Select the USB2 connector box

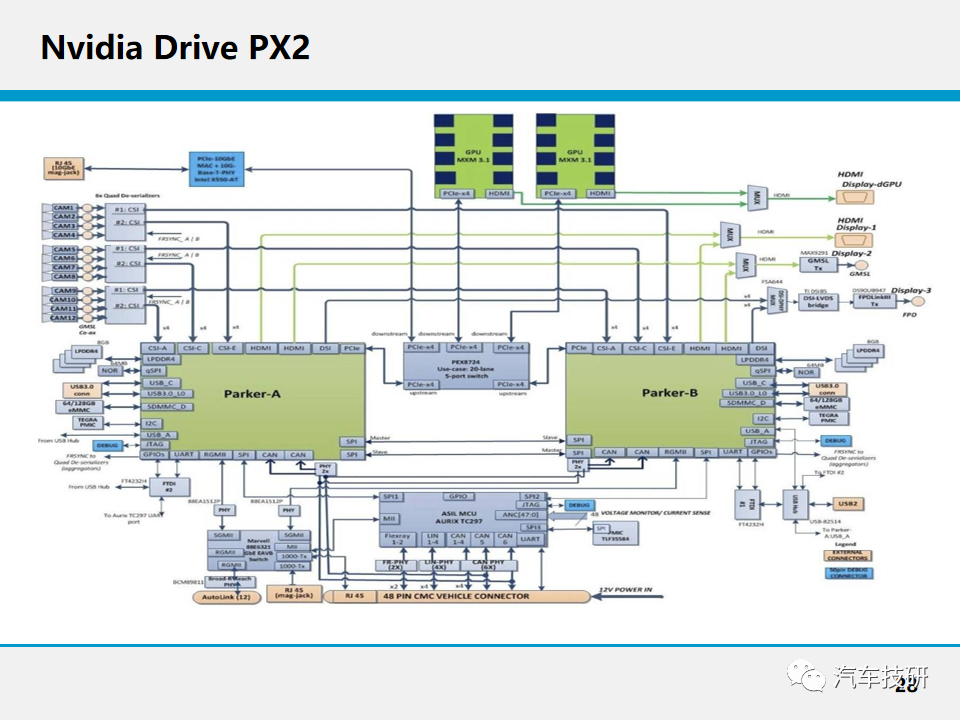pos(848,504)
